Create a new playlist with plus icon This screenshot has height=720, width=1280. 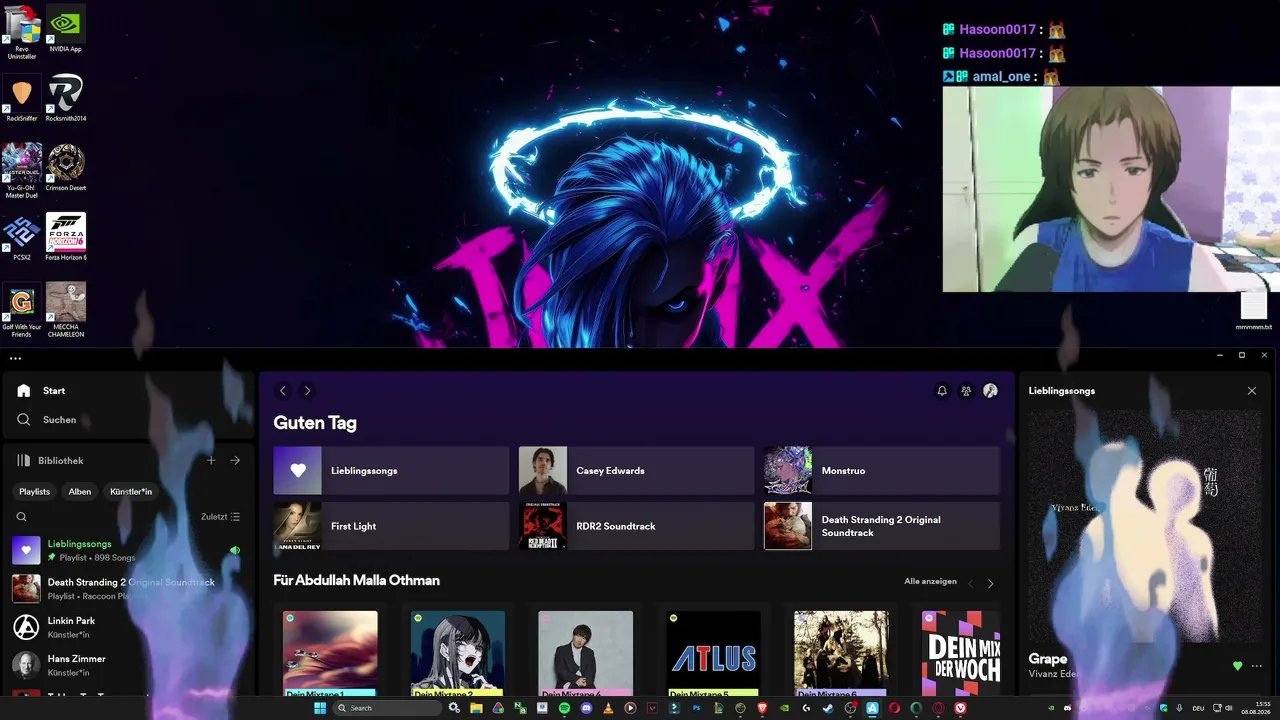[x=211, y=461]
